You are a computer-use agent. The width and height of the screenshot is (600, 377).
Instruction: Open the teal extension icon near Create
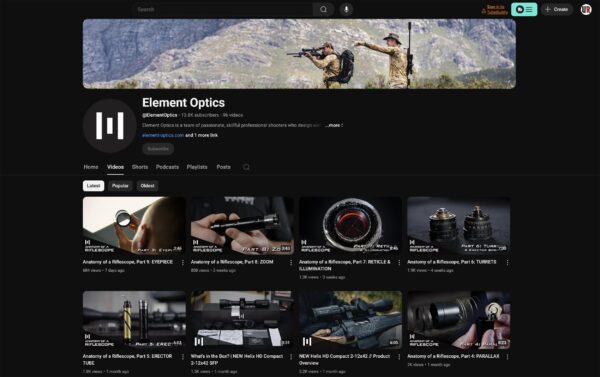point(524,9)
